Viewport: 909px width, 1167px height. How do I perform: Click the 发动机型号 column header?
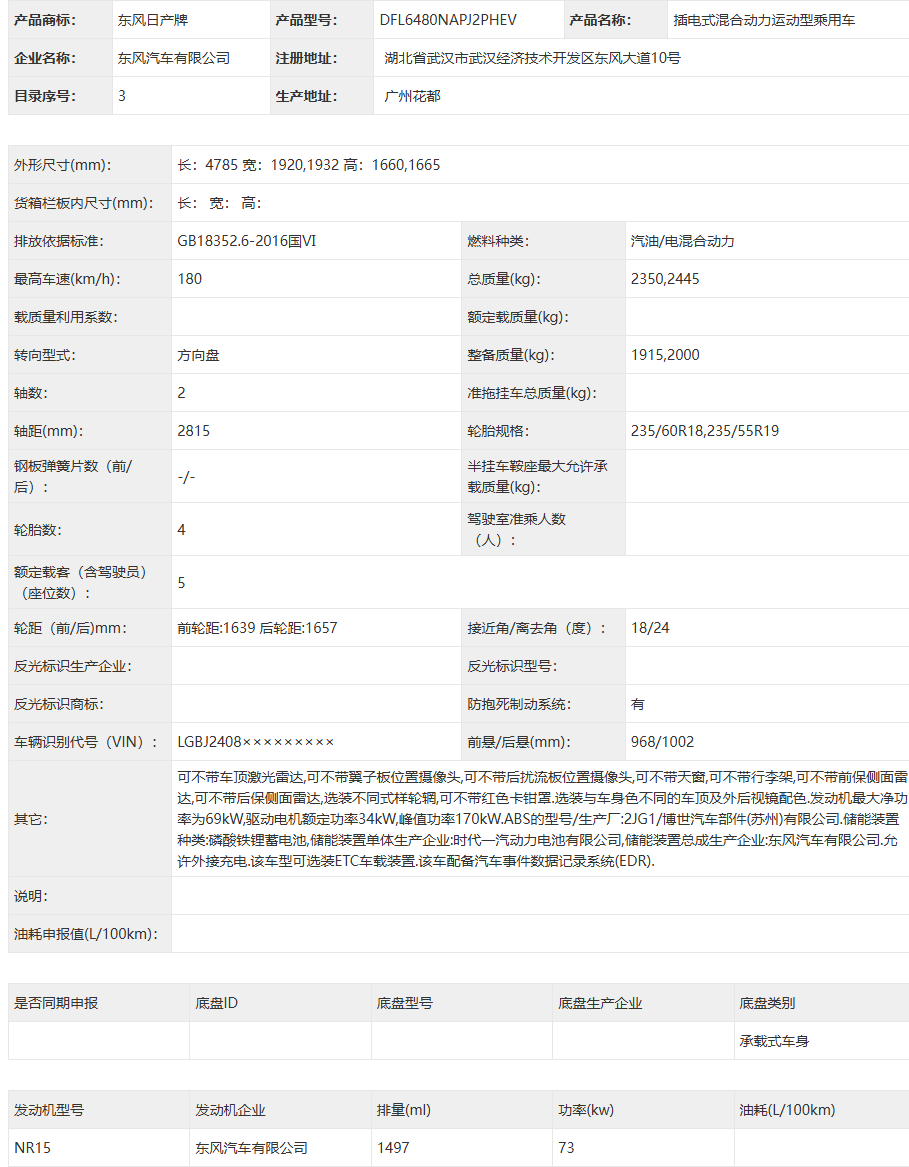pyautogui.click(x=49, y=1110)
